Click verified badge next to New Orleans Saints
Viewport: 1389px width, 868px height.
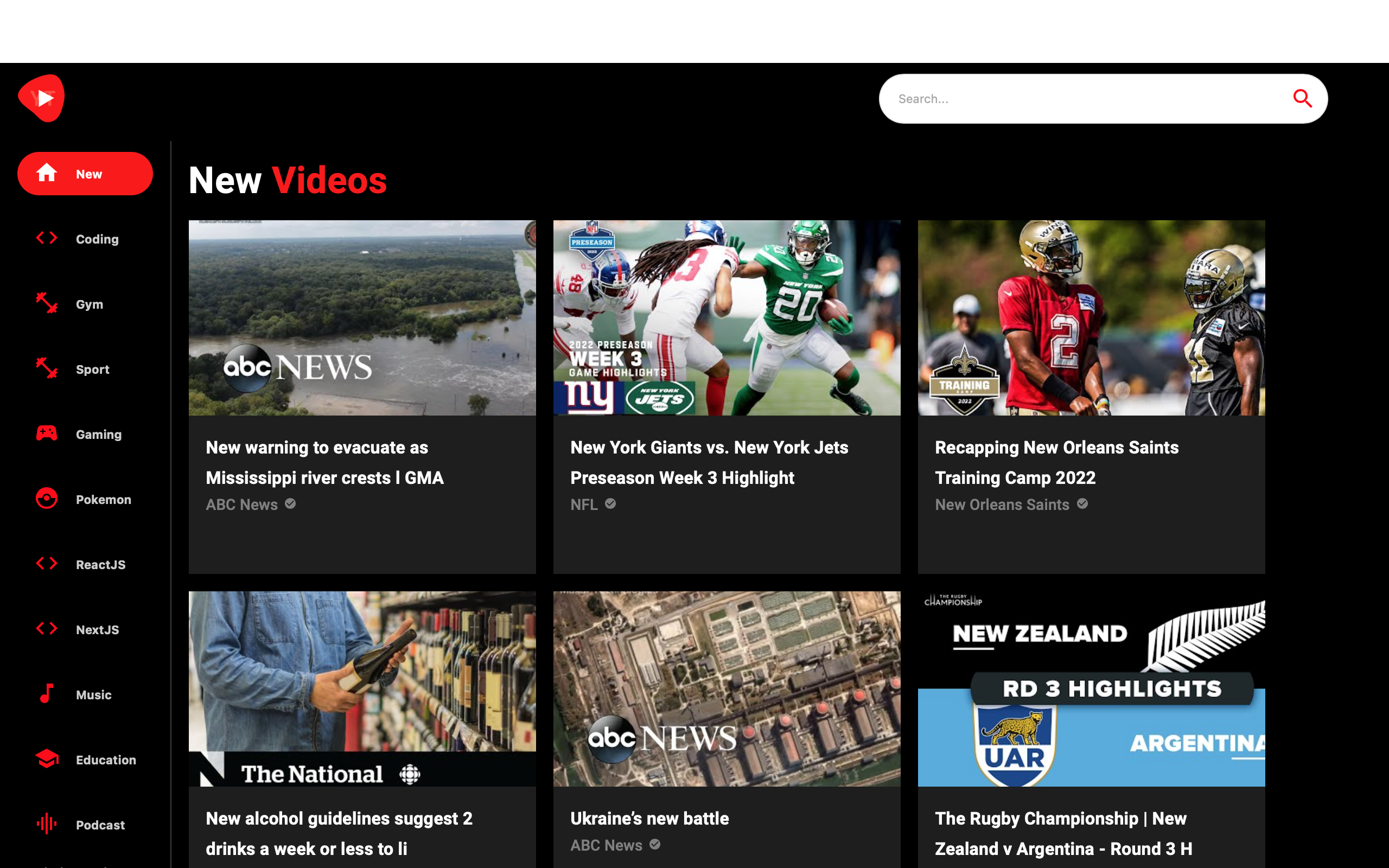1082,503
